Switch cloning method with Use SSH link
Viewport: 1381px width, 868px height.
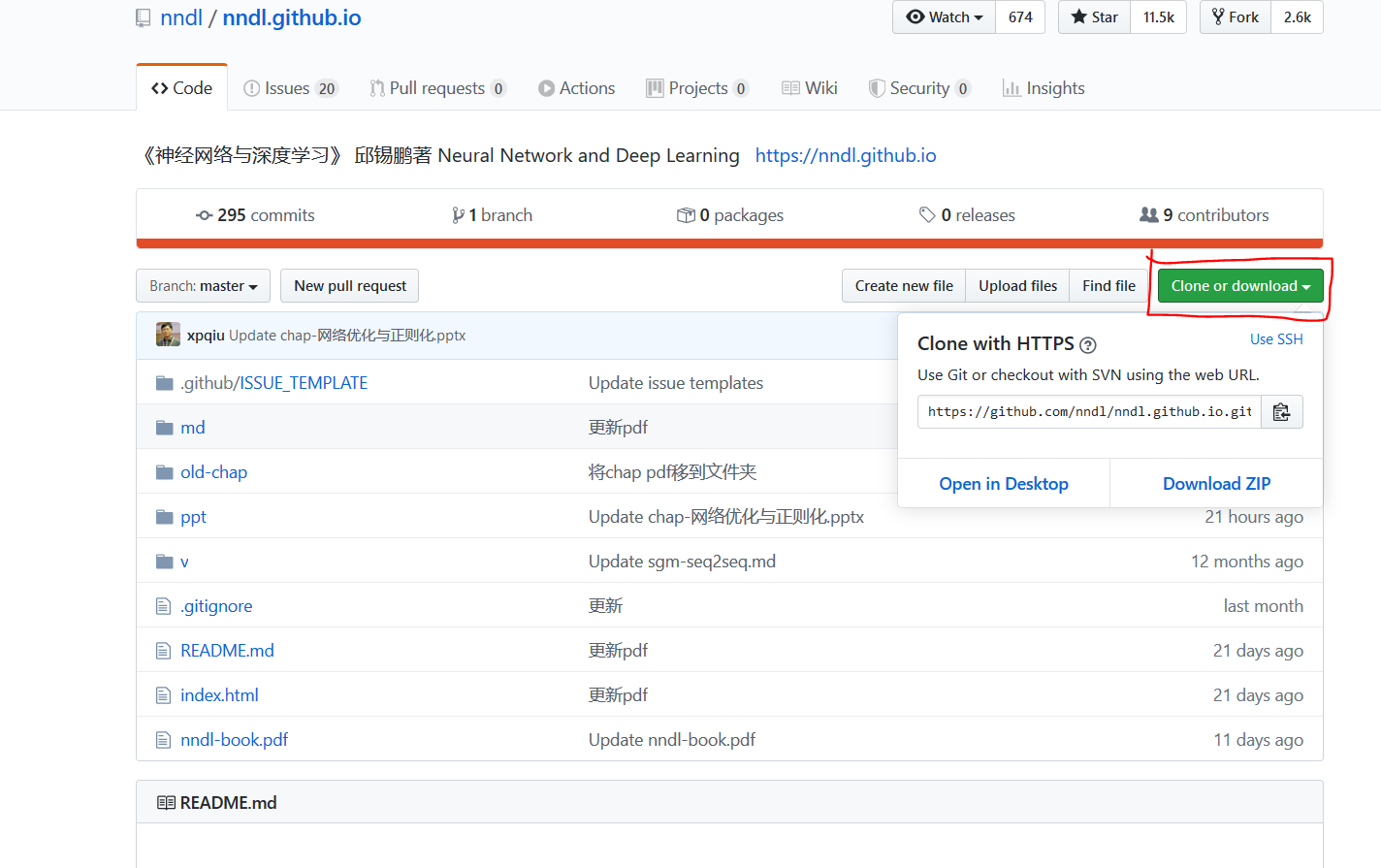click(x=1276, y=338)
